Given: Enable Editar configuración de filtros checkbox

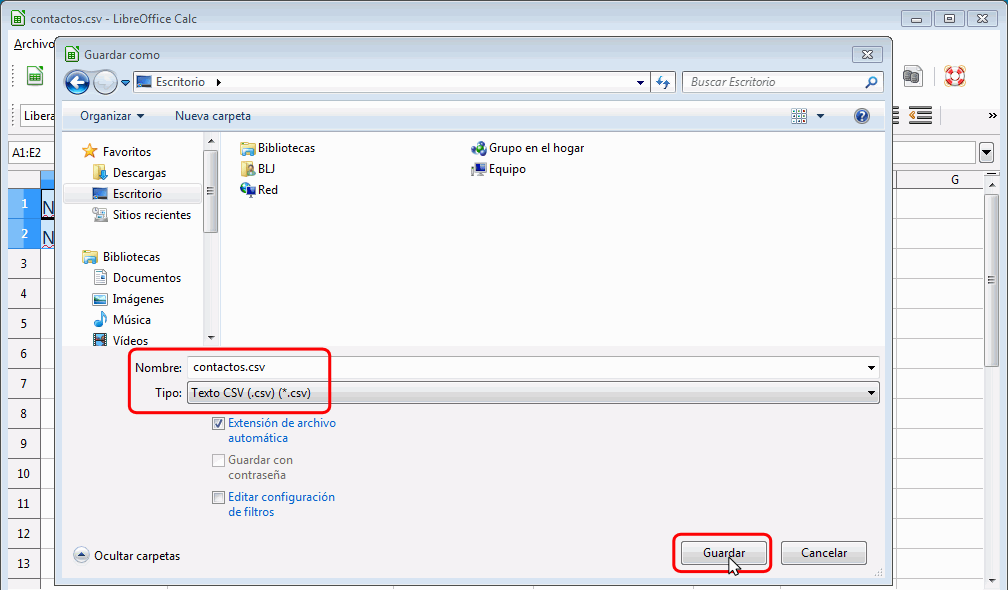Looking at the screenshot, I should (x=219, y=497).
